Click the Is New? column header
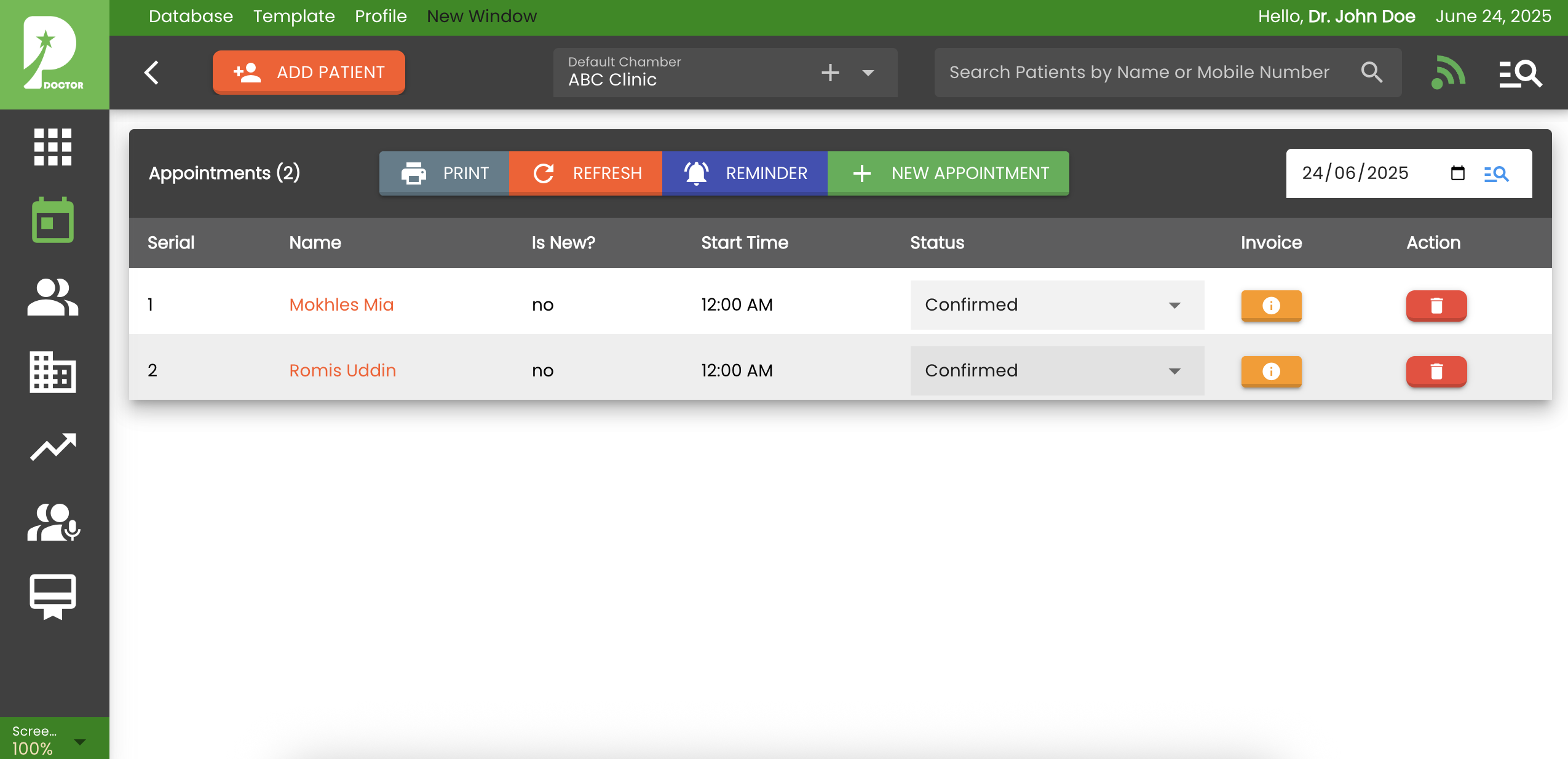This screenshot has height=759, width=1568. coord(563,243)
